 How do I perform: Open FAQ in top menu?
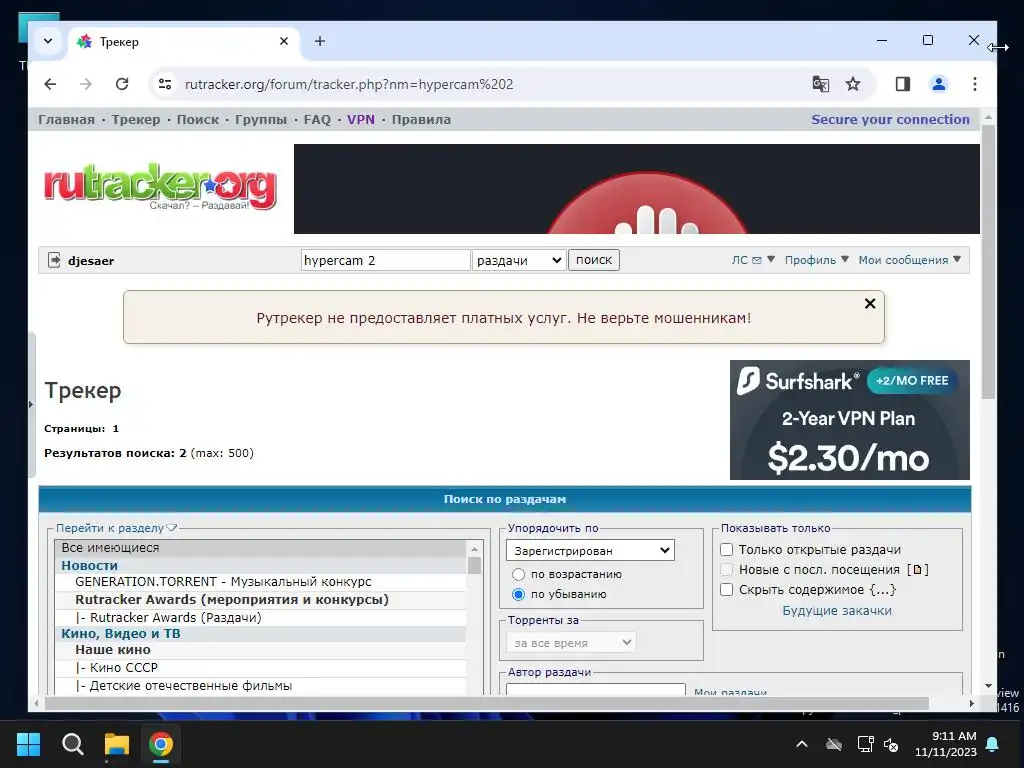click(x=317, y=120)
